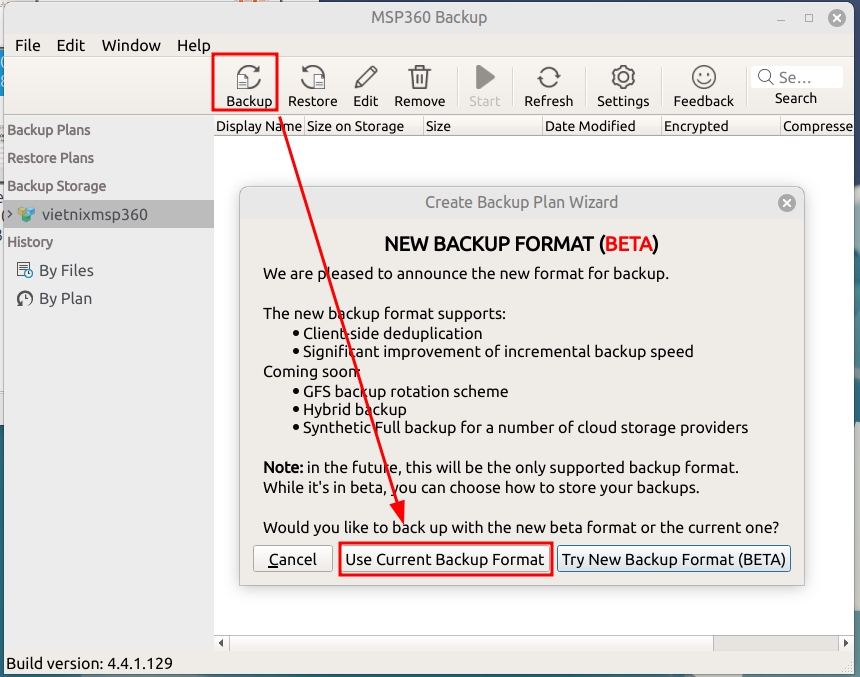This screenshot has height=677, width=860.
Task: Choose Try New Backup Format (BETA)
Action: point(674,559)
